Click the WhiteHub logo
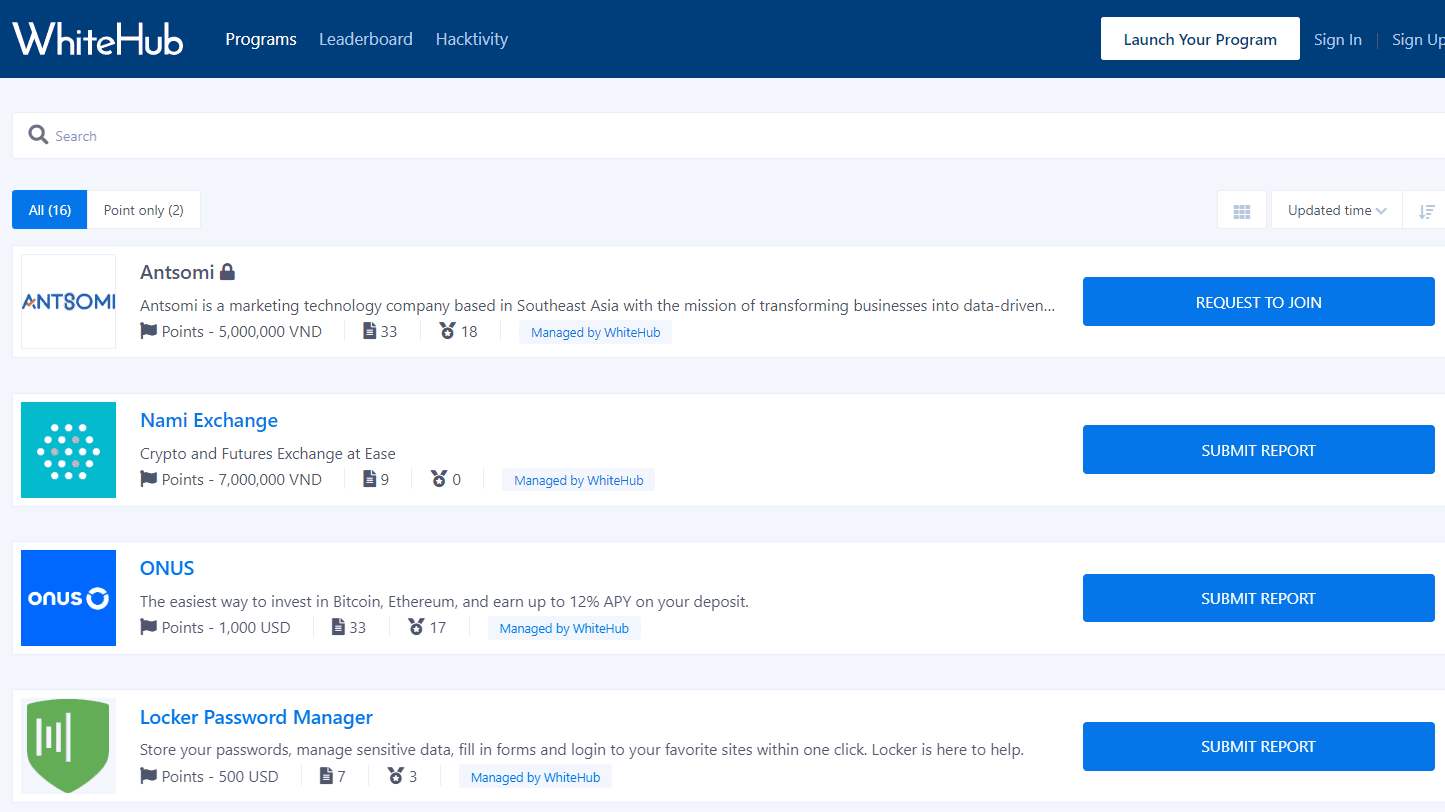The image size is (1445, 812). click(x=98, y=39)
